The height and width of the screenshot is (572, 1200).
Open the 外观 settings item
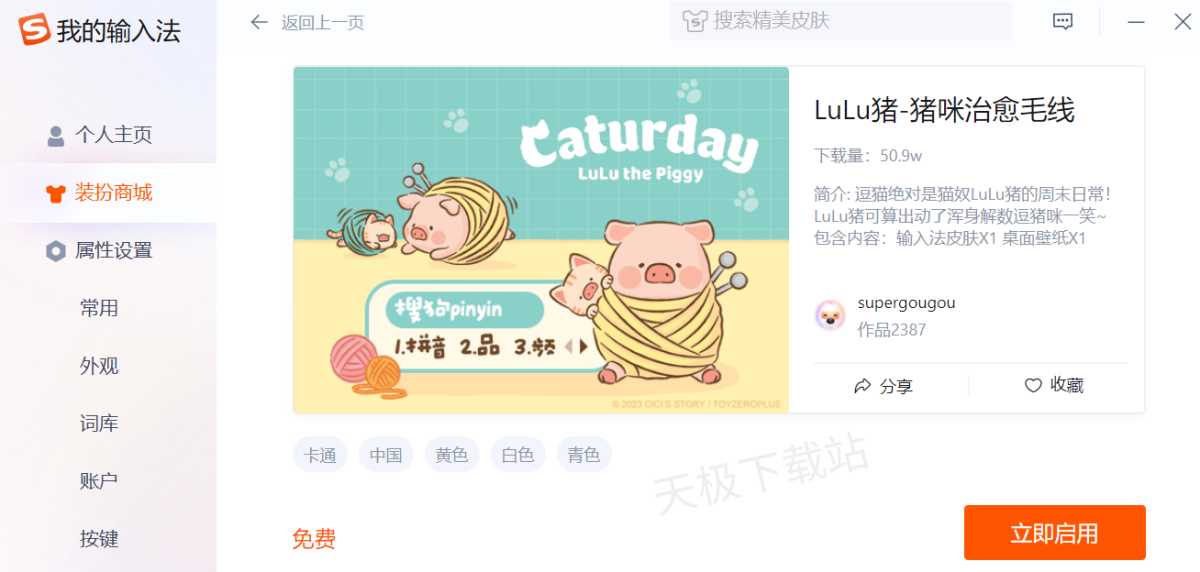[100, 366]
